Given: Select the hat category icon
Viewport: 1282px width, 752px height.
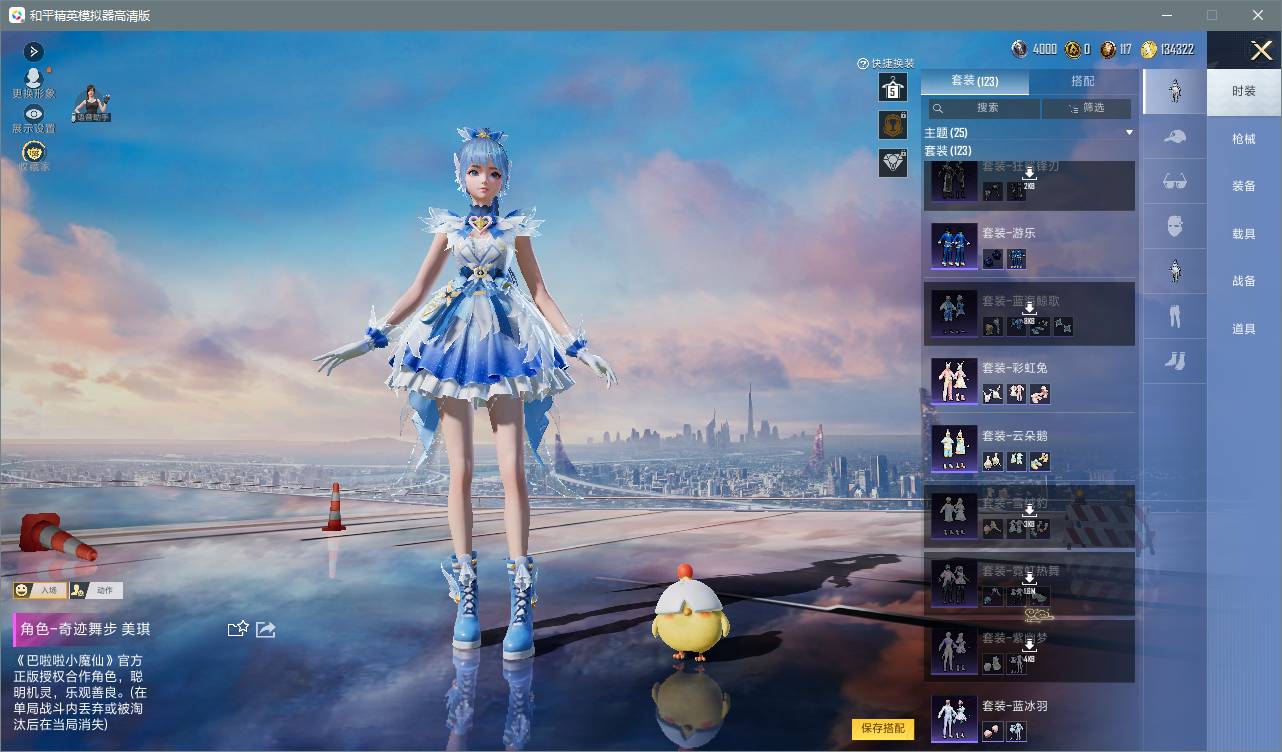Looking at the screenshot, I should [1176, 137].
